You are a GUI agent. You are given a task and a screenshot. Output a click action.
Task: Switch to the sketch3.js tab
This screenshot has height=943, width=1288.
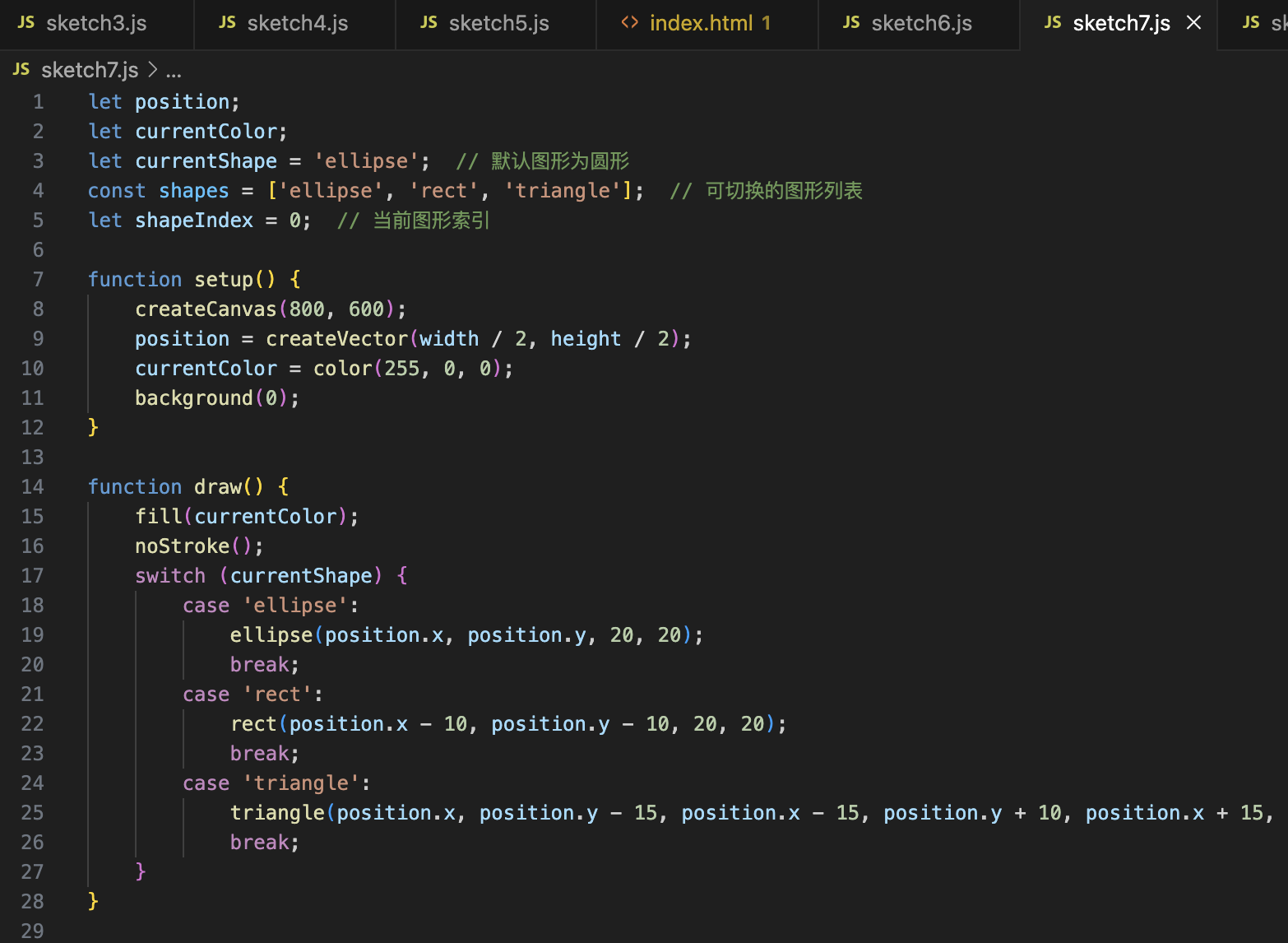pyautogui.click(x=96, y=22)
